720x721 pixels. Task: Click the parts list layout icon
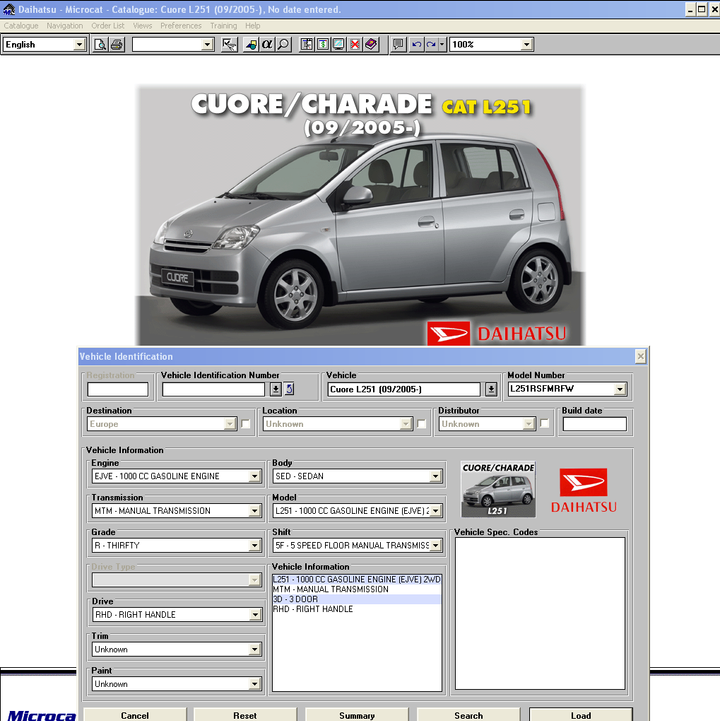point(307,45)
